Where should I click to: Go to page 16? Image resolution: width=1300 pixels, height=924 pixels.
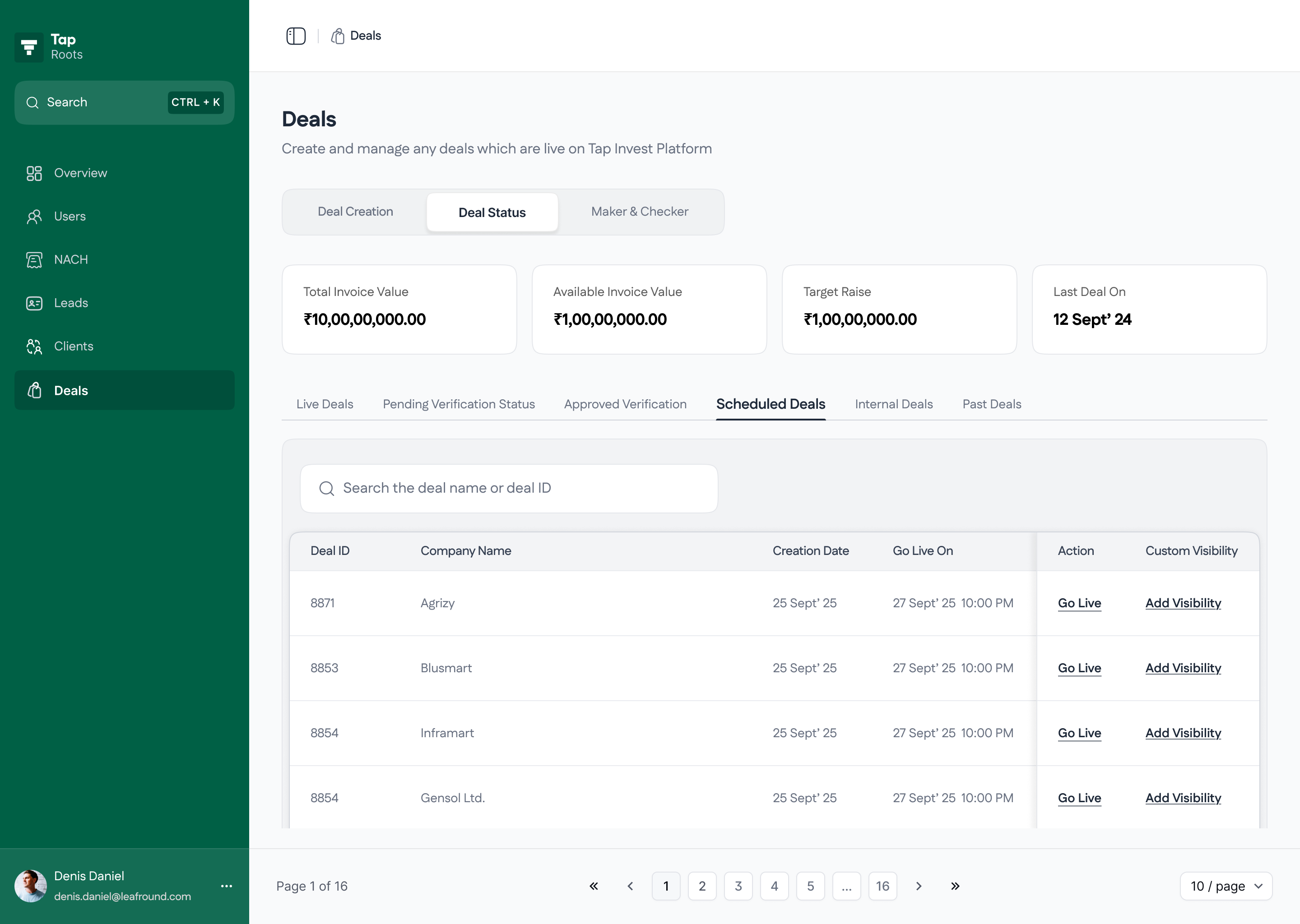pos(883,886)
